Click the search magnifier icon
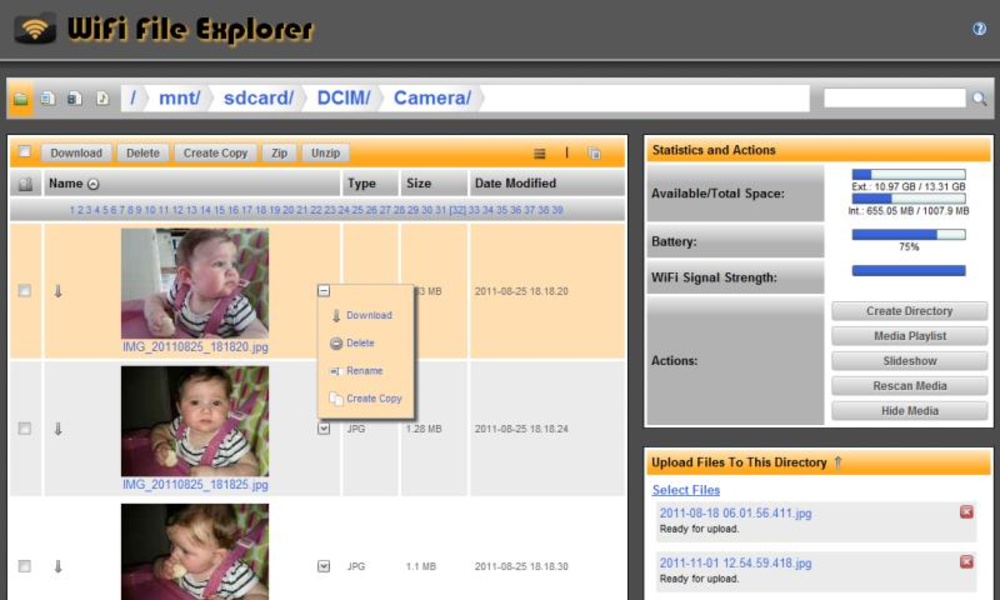Screen dimensions: 1000x600 pyautogui.click(x=979, y=99)
